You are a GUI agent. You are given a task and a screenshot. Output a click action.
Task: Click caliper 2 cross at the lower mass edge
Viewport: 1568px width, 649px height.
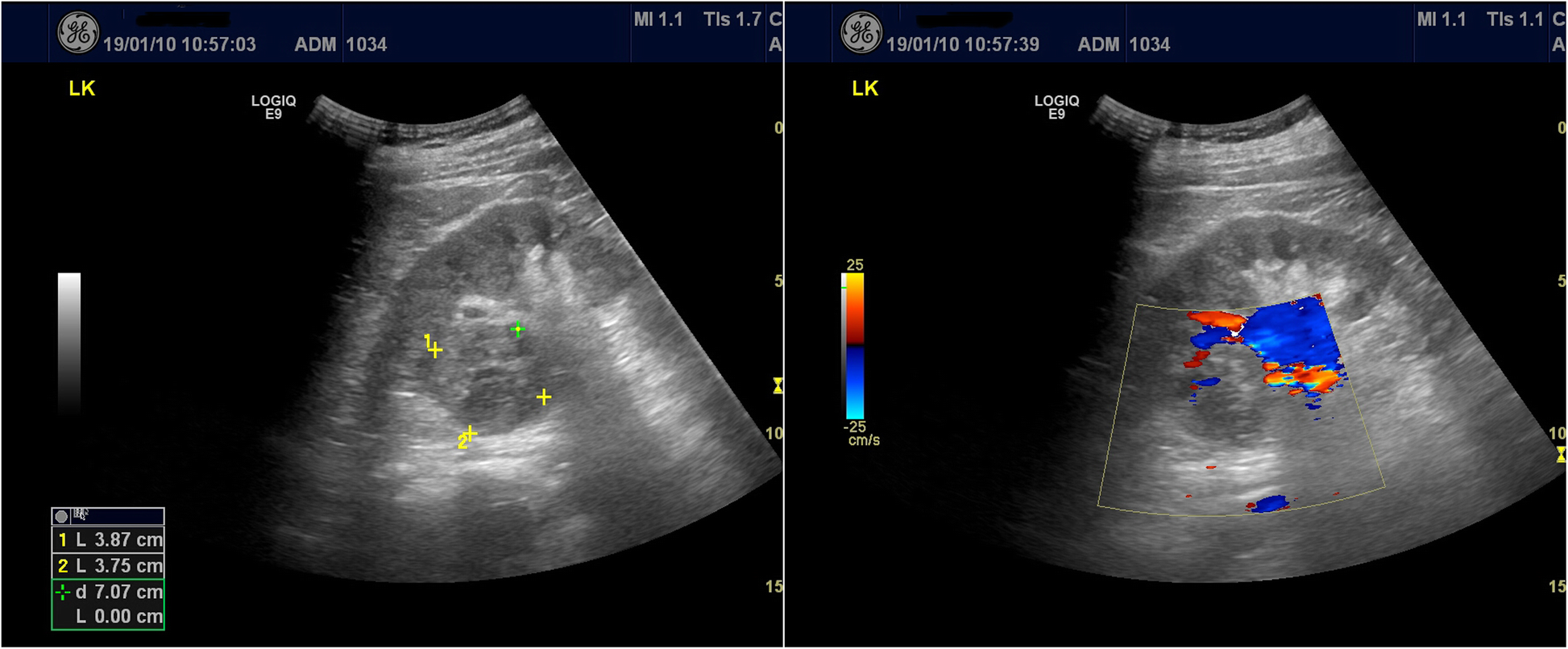470,434
